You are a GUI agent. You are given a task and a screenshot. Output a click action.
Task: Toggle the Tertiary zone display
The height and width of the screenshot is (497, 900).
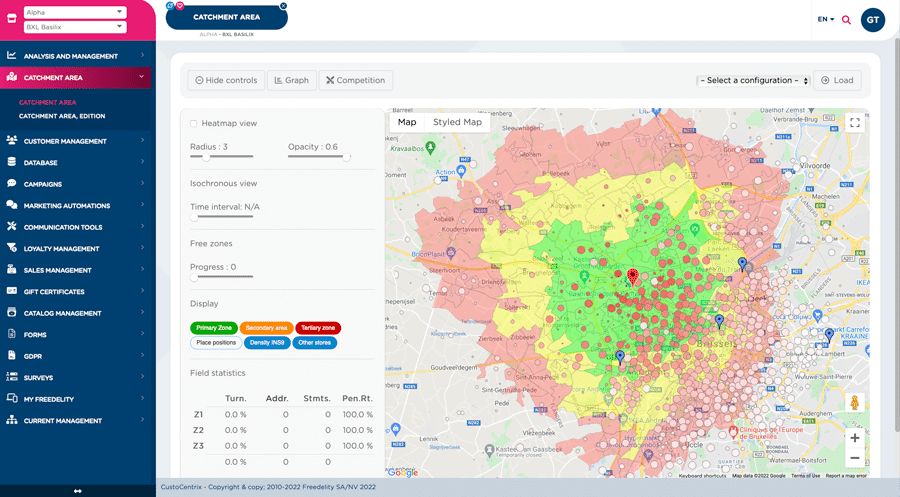(x=318, y=328)
